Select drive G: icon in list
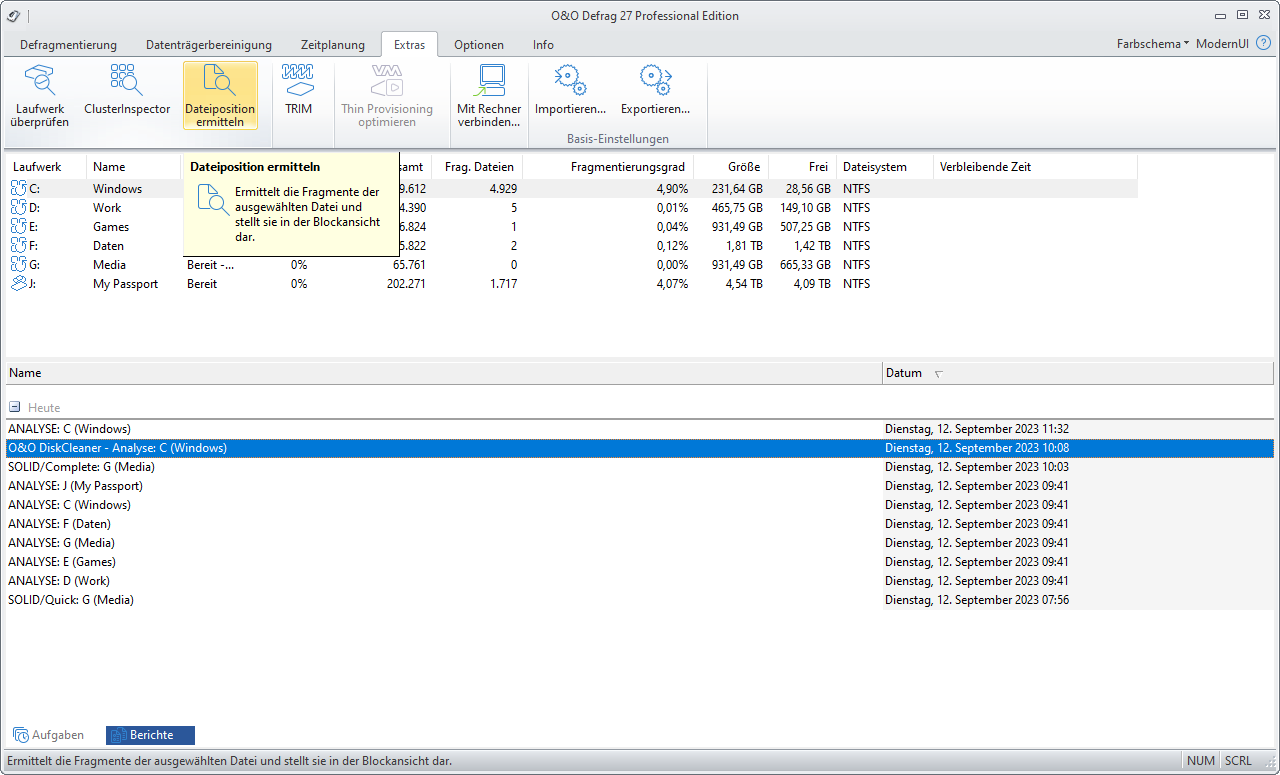Image resolution: width=1280 pixels, height=775 pixels. click(19, 264)
